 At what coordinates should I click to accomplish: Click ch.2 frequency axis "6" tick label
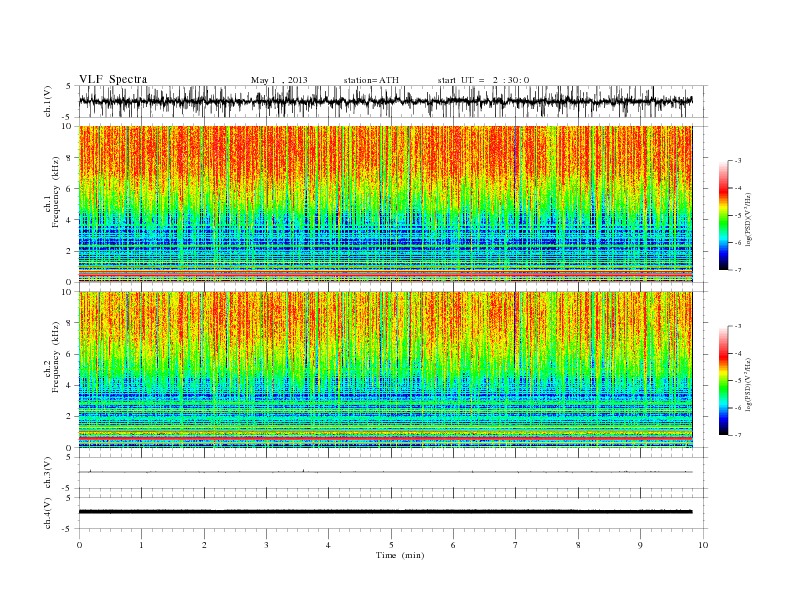[70, 354]
